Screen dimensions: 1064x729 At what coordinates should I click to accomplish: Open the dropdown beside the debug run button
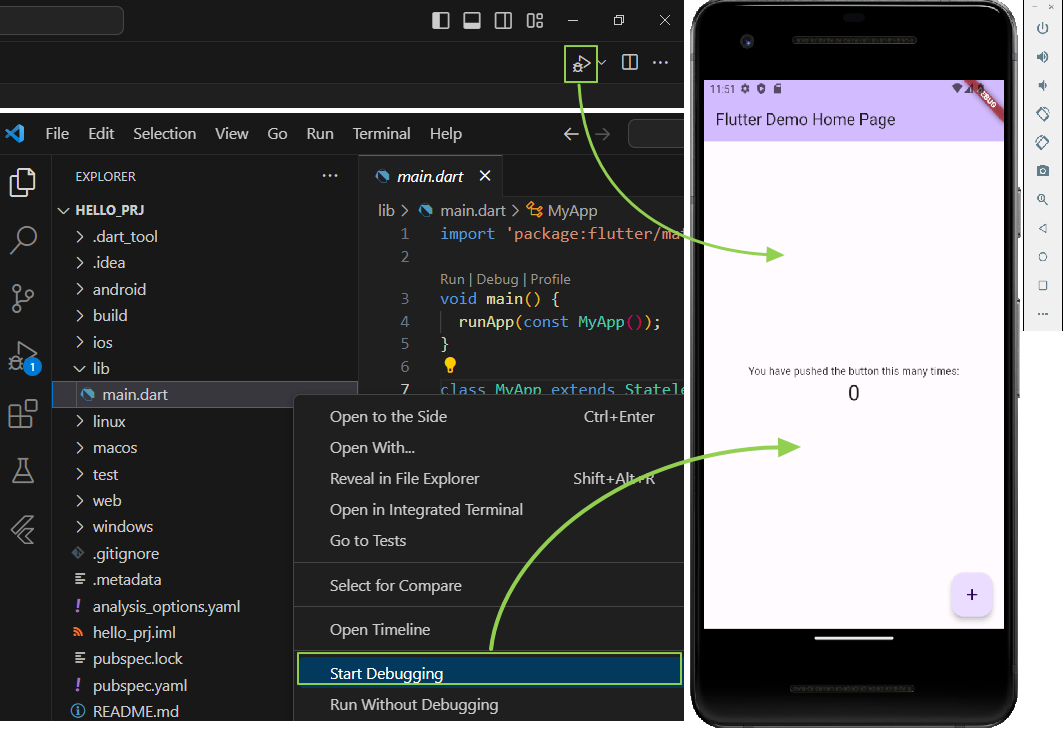tap(602, 62)
